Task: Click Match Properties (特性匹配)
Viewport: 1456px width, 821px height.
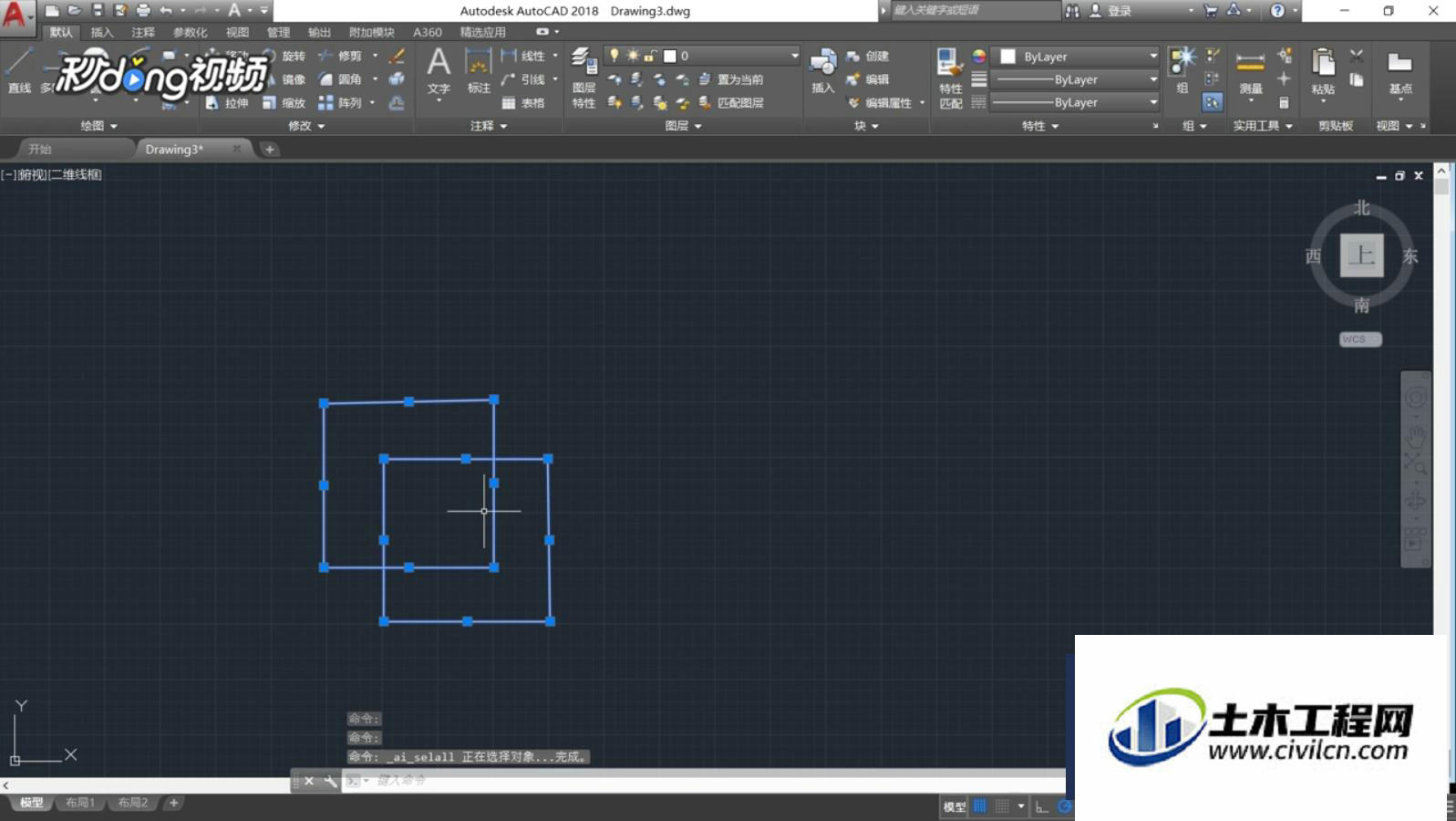Action: pyautogui.click(x=950, y=78)
